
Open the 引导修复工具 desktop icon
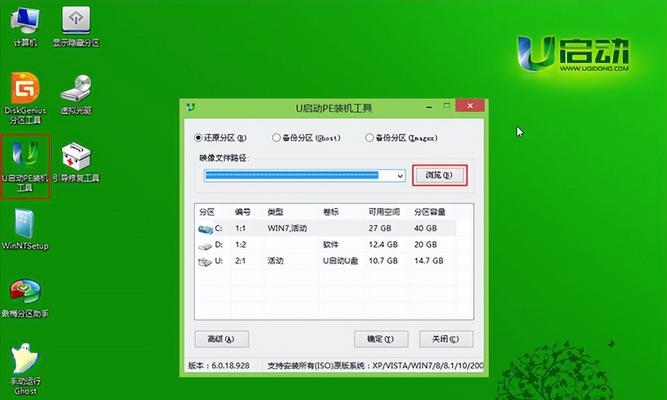(x=76, y=163)
